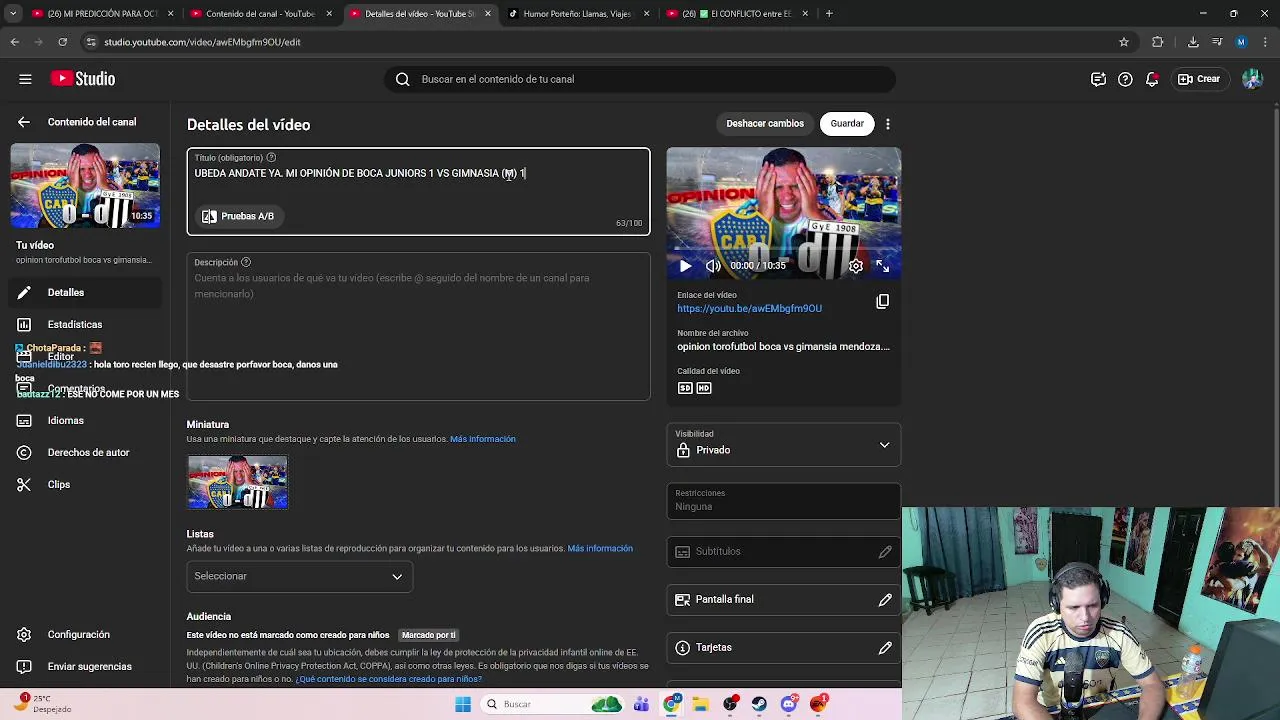Click the channel content search box

[640, 79]
